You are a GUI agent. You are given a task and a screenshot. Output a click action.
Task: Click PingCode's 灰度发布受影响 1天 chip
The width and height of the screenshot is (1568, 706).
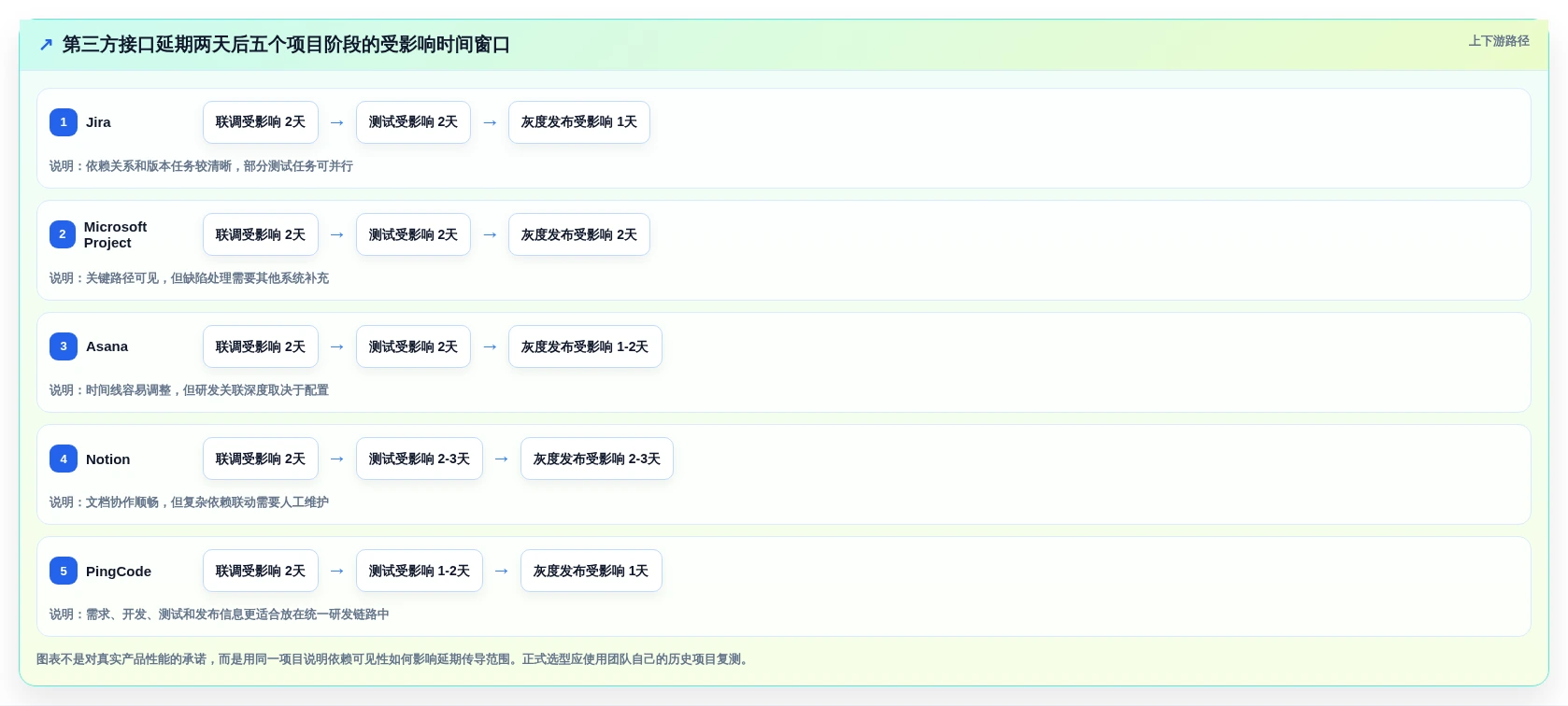click(592, 571)
